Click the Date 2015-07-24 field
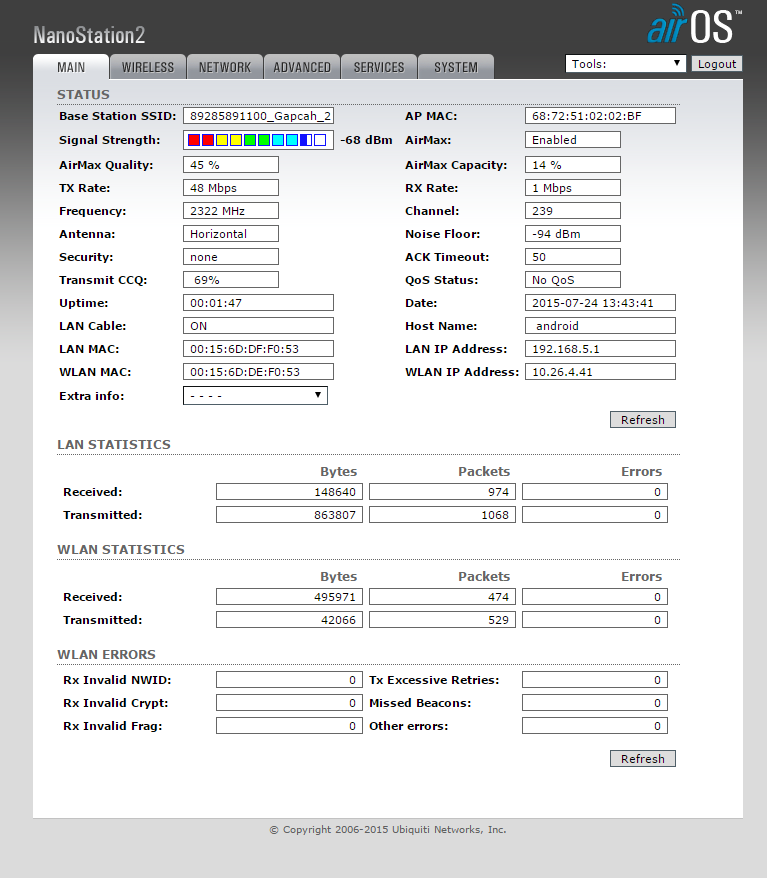The image size is (767, 878). point(600,302)
